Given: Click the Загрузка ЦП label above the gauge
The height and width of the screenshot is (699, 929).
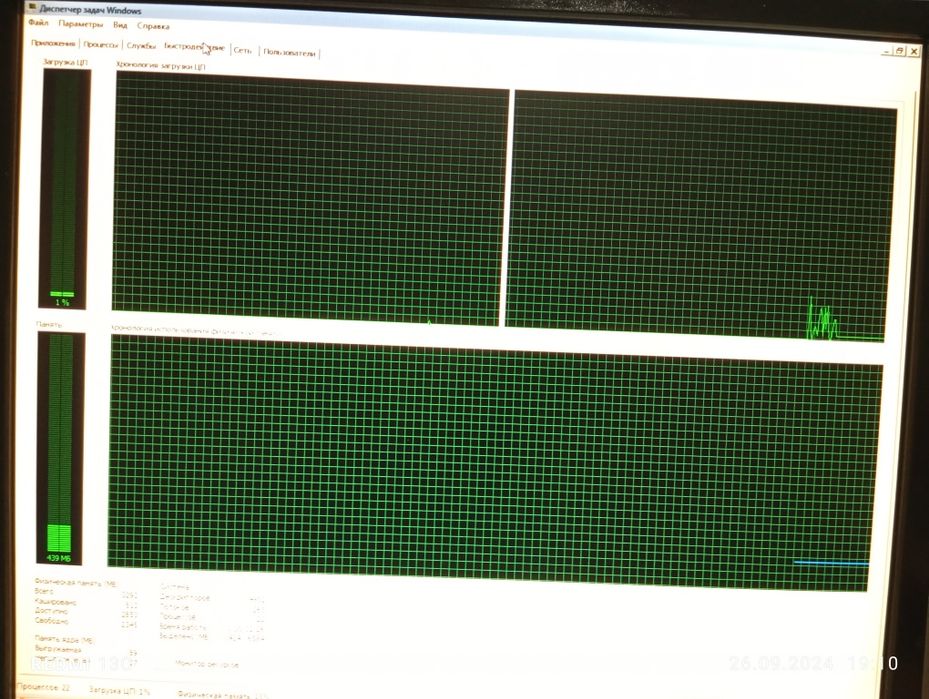Looking at the screenshot, I should coord(65,62).
